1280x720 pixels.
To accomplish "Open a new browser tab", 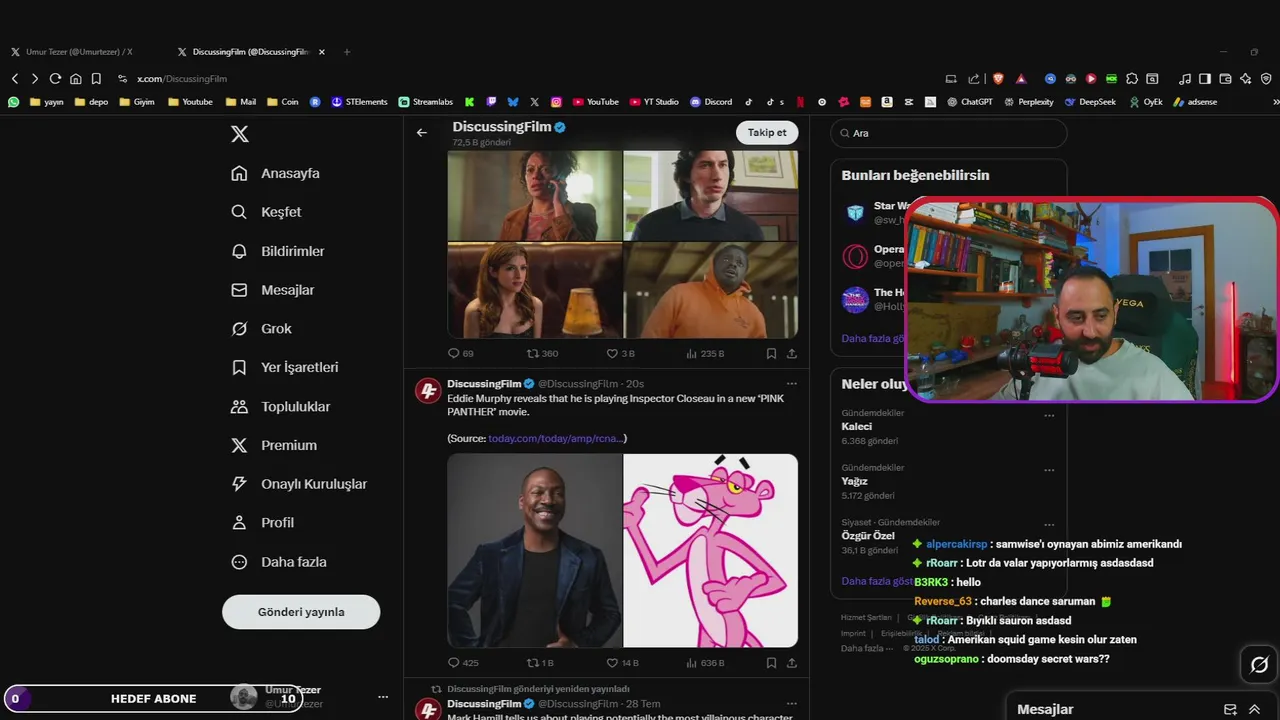I will tap(347, 52).
